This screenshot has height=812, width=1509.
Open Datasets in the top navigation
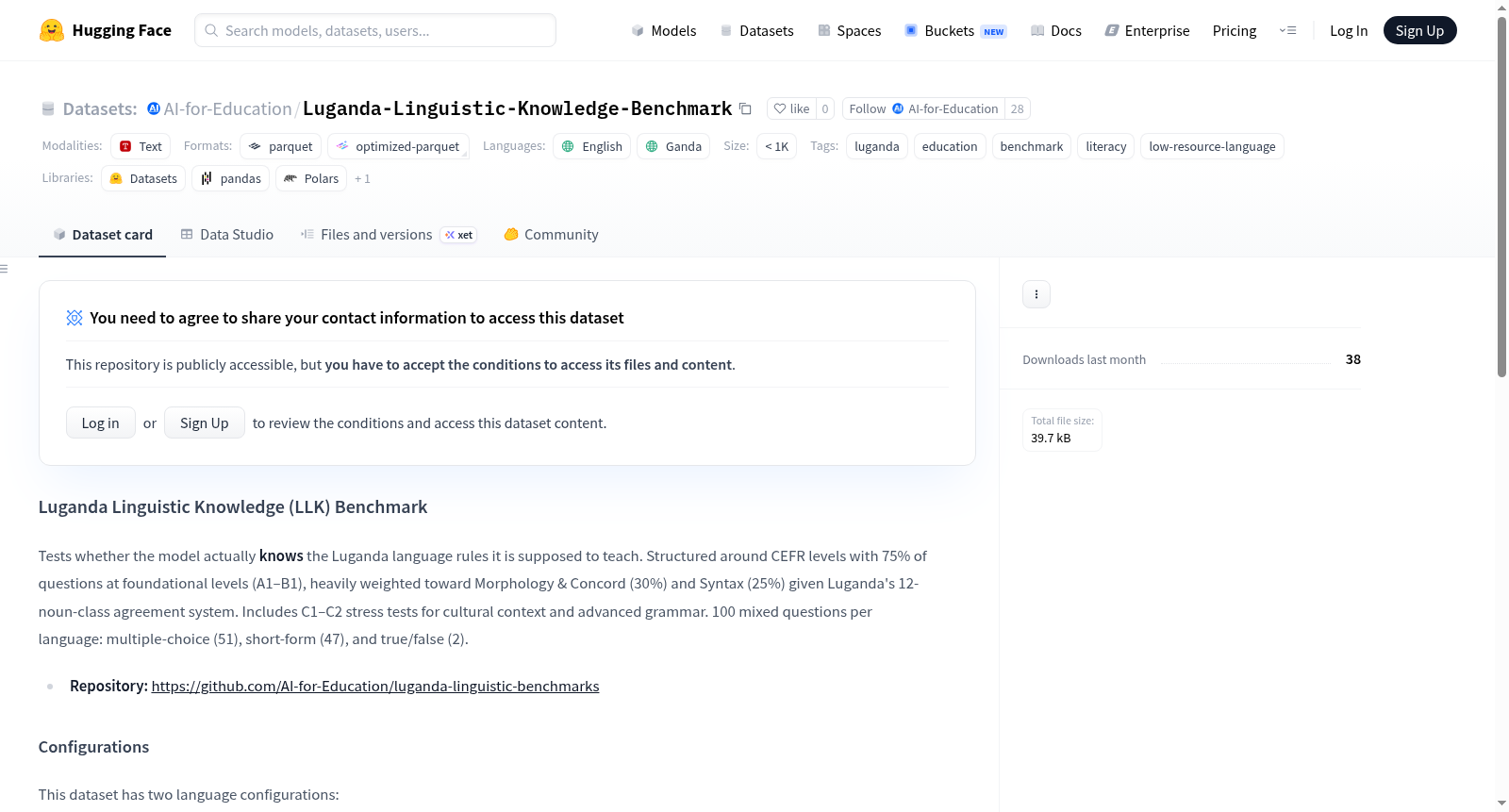click(x=756, y=30)
